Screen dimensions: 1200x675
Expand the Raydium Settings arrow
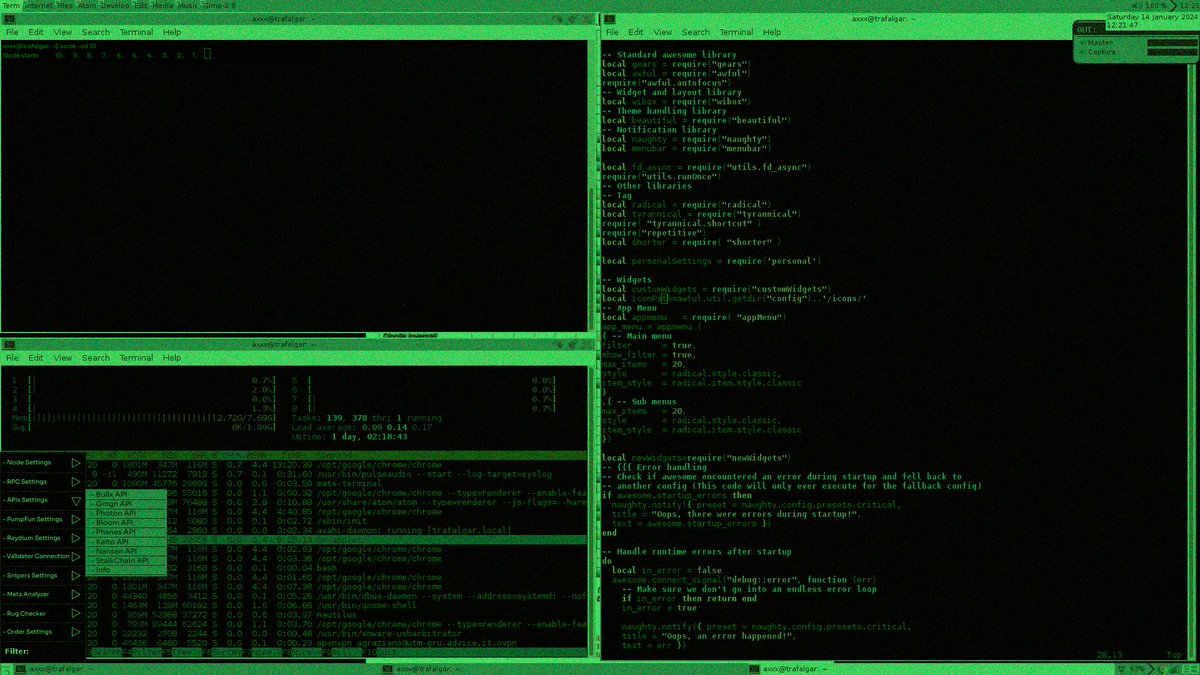76,538
